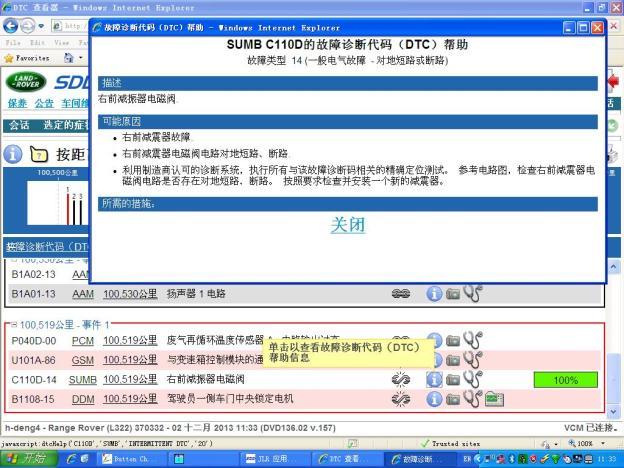Open DTC help info icon for B1108-15
624x468 pixels.
[434, 399]
